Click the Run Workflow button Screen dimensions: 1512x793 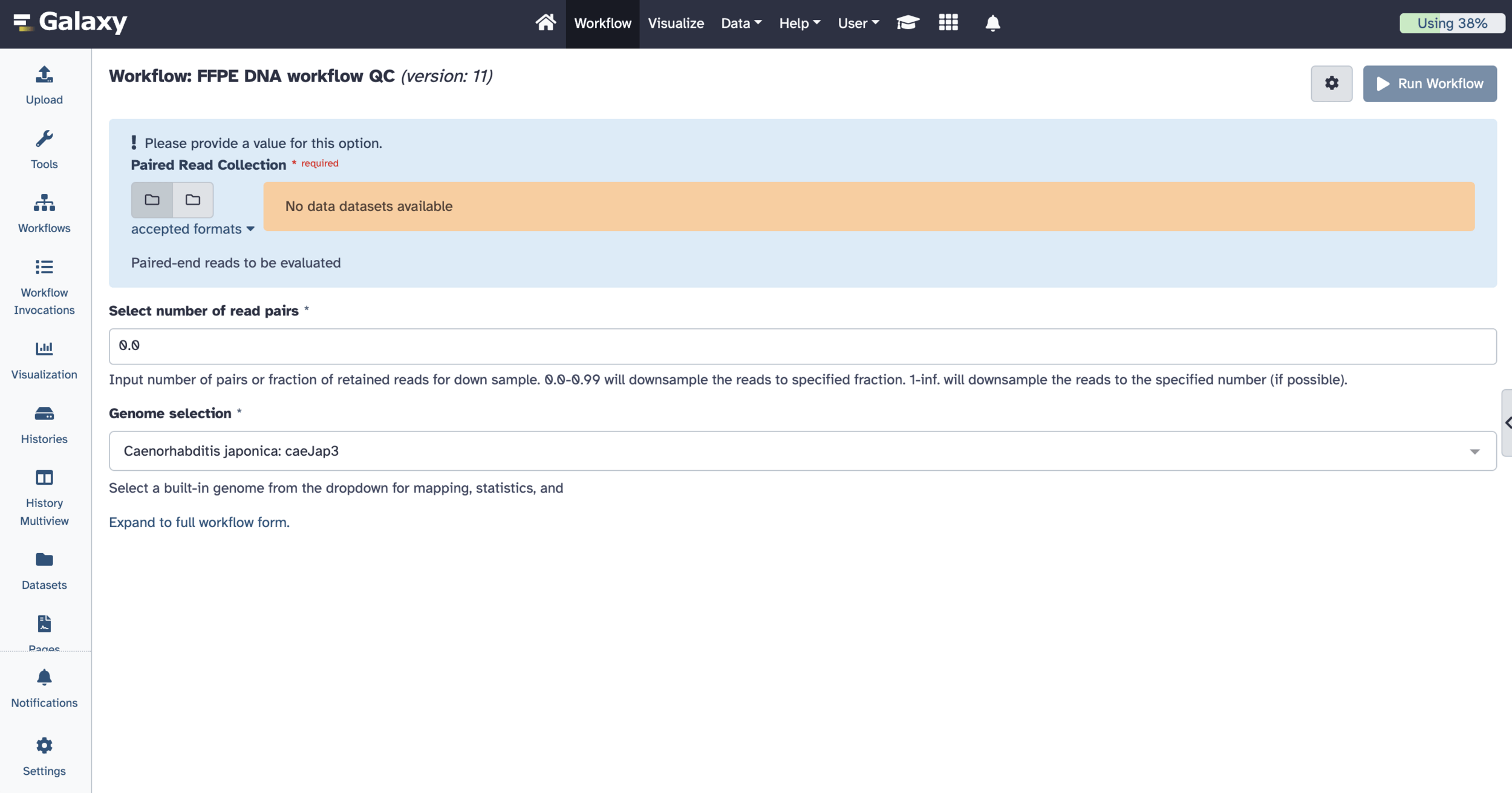[1429, 83]
